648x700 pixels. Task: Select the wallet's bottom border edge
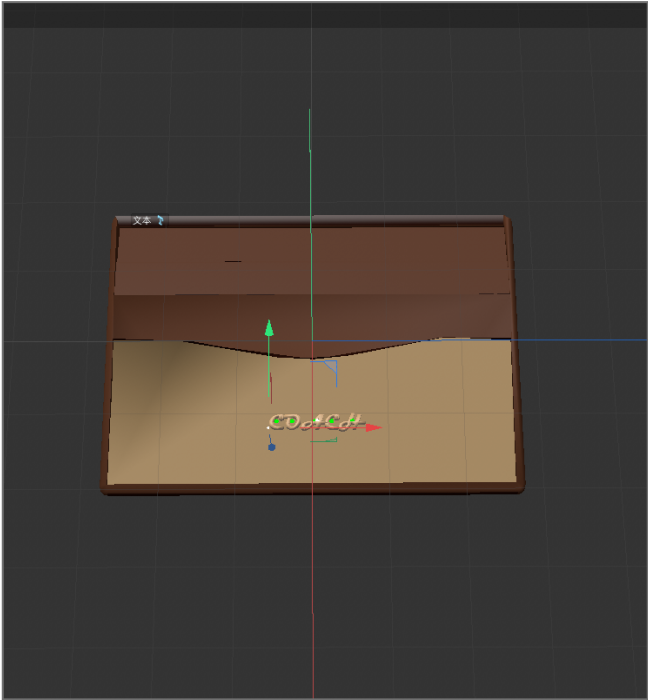(x=312, y=489)
